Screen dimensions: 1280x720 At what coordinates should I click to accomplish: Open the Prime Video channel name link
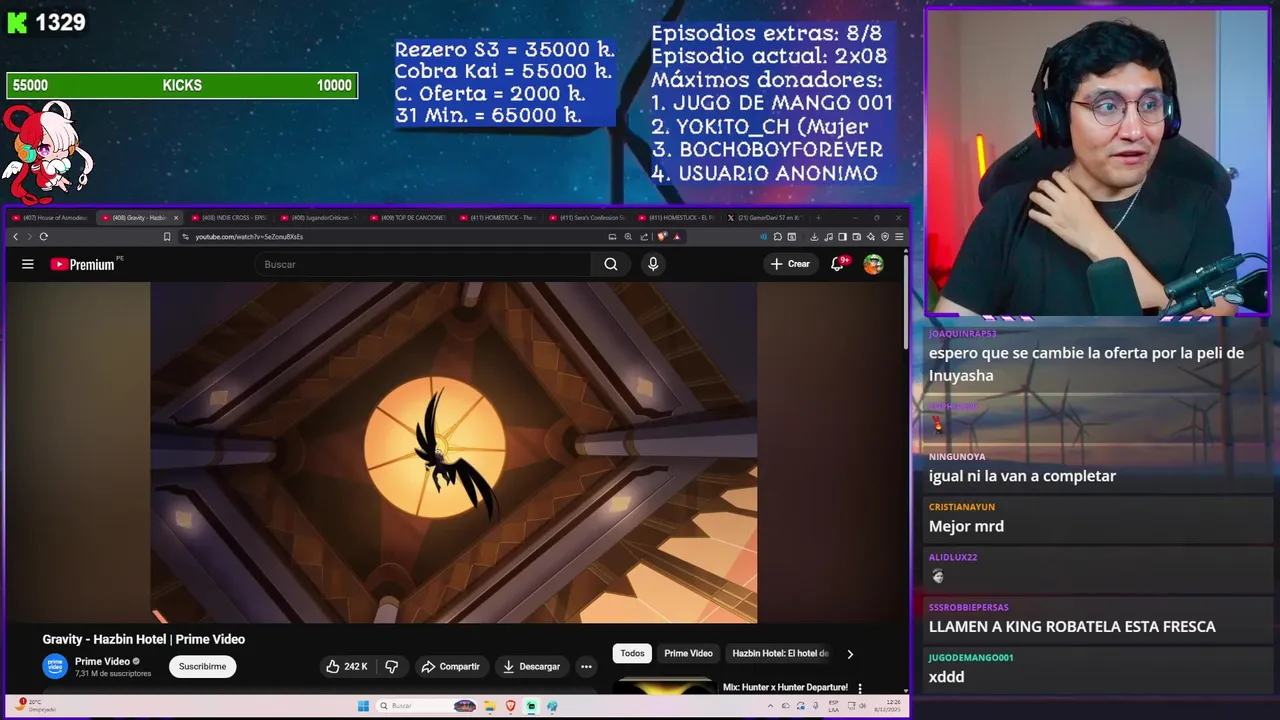tap(102, 661)
